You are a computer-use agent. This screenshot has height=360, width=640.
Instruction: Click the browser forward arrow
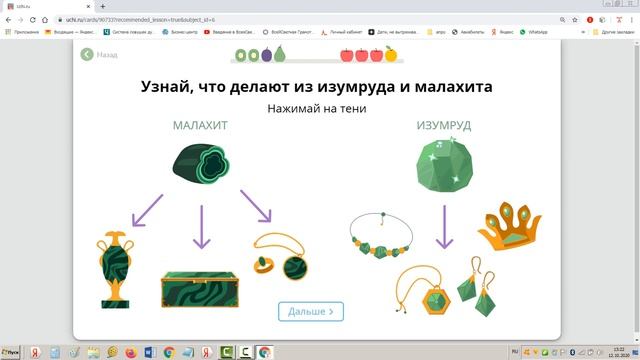pos(20,20)
